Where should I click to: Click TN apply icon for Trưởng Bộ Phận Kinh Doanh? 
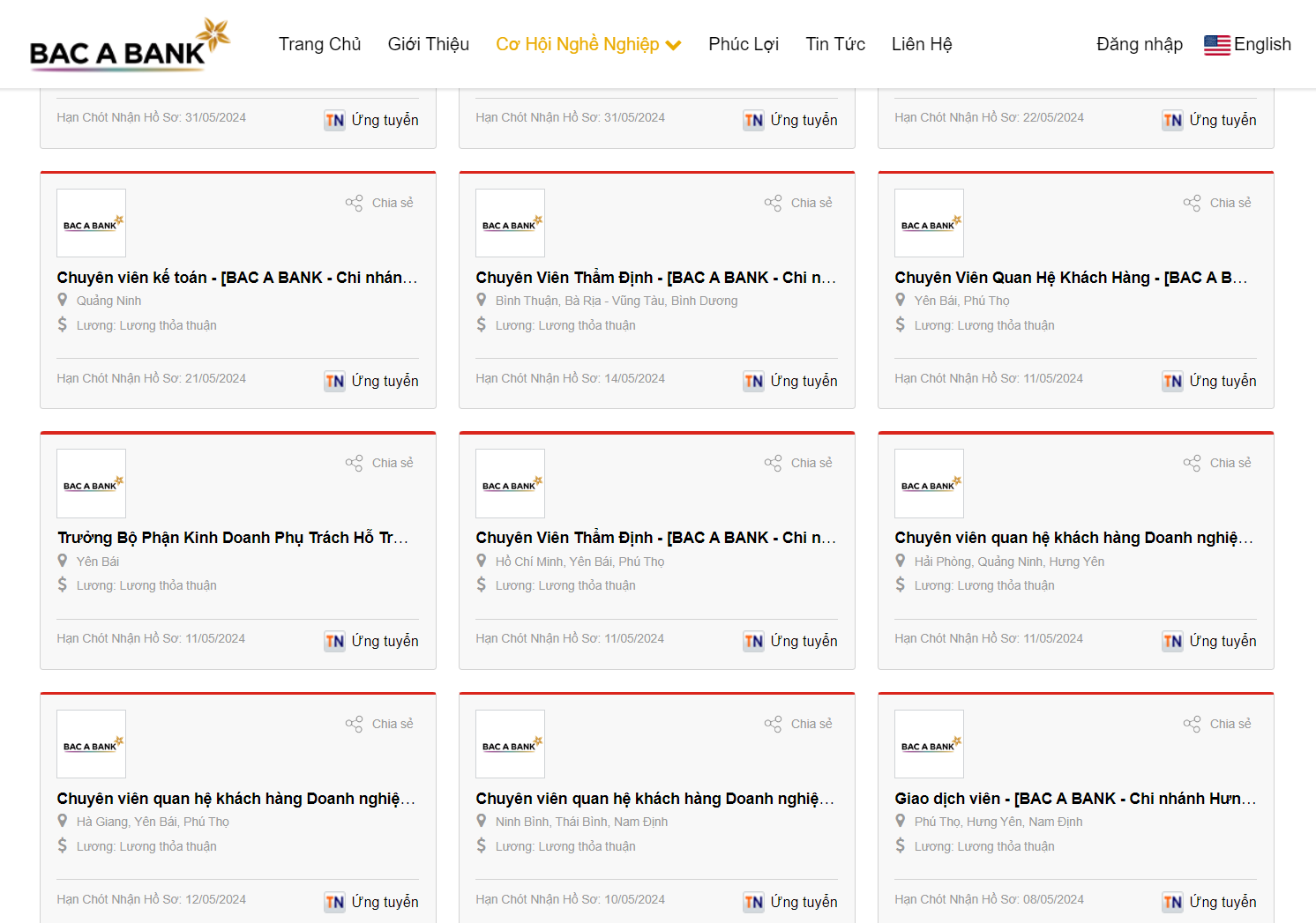[334, 641]
